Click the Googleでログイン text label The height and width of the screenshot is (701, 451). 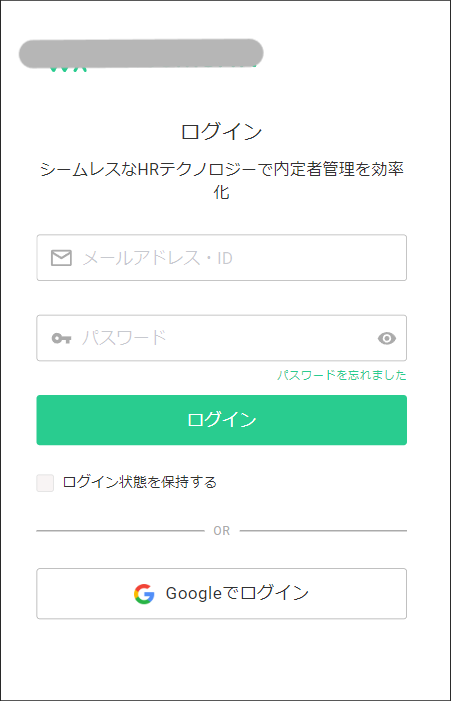[x=237, y=593]
